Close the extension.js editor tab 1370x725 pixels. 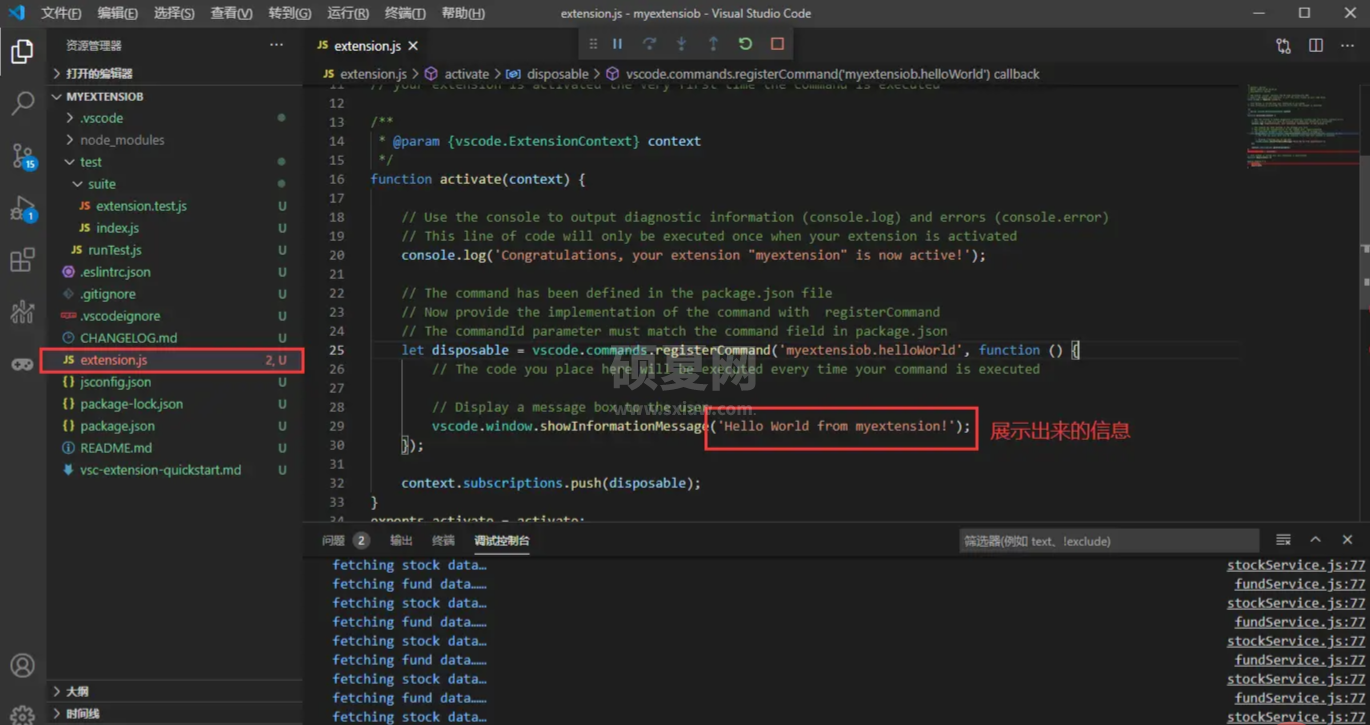(413, 46)
